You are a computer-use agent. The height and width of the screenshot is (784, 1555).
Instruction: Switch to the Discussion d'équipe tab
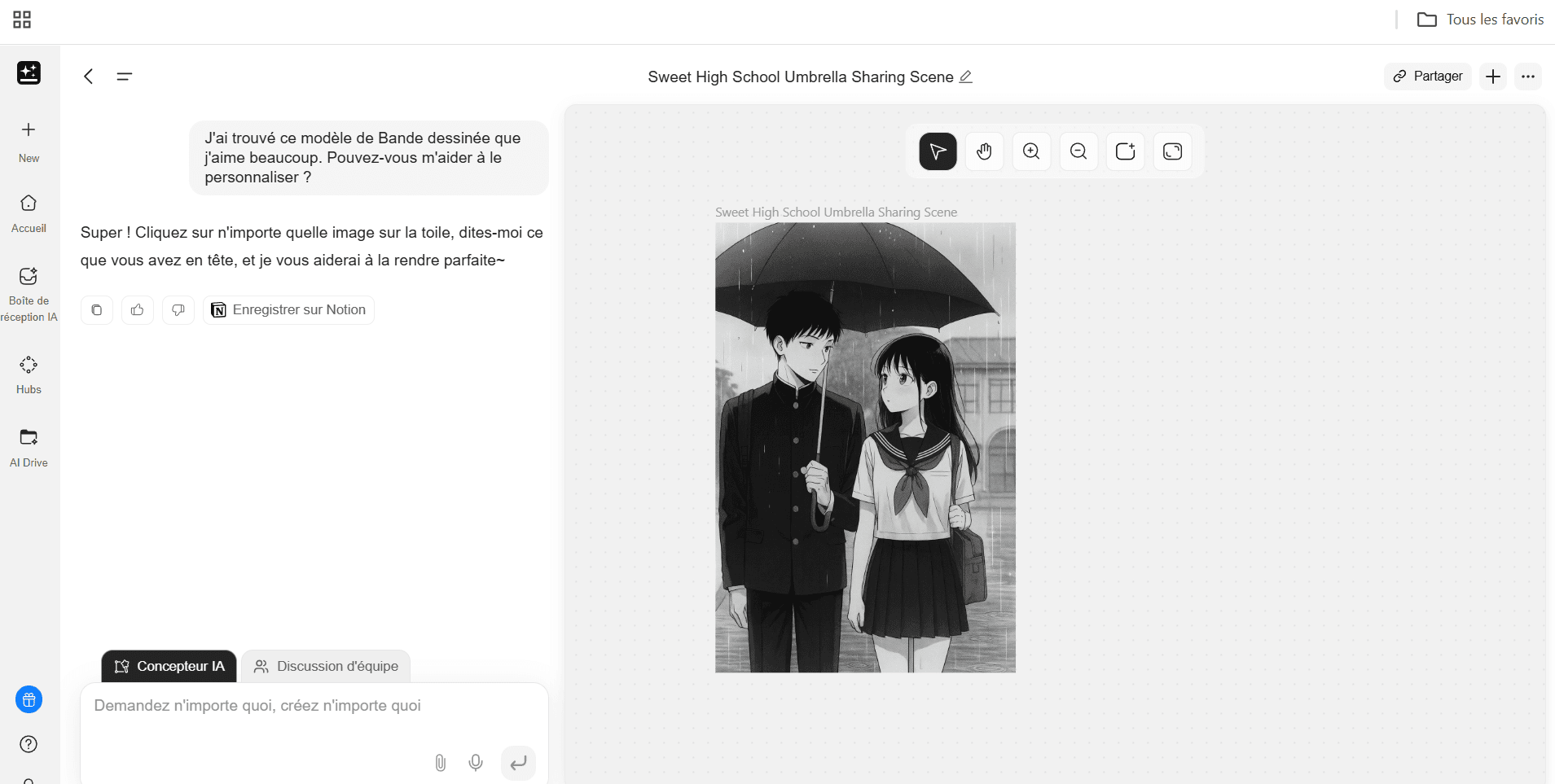(326, 666)
